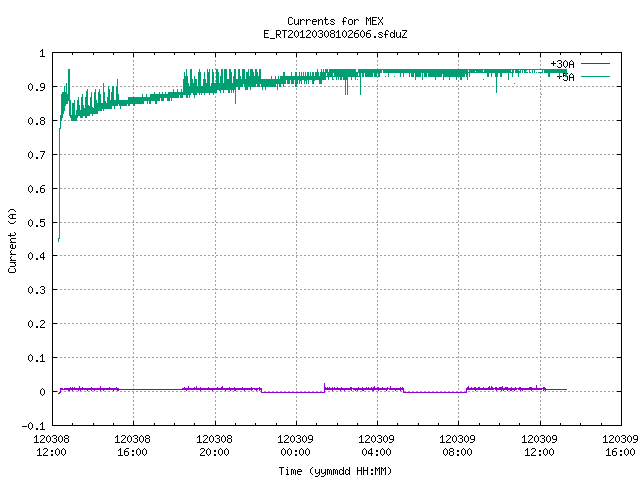
Task: Click the +5A legend label
Action: tap(565, 77)
